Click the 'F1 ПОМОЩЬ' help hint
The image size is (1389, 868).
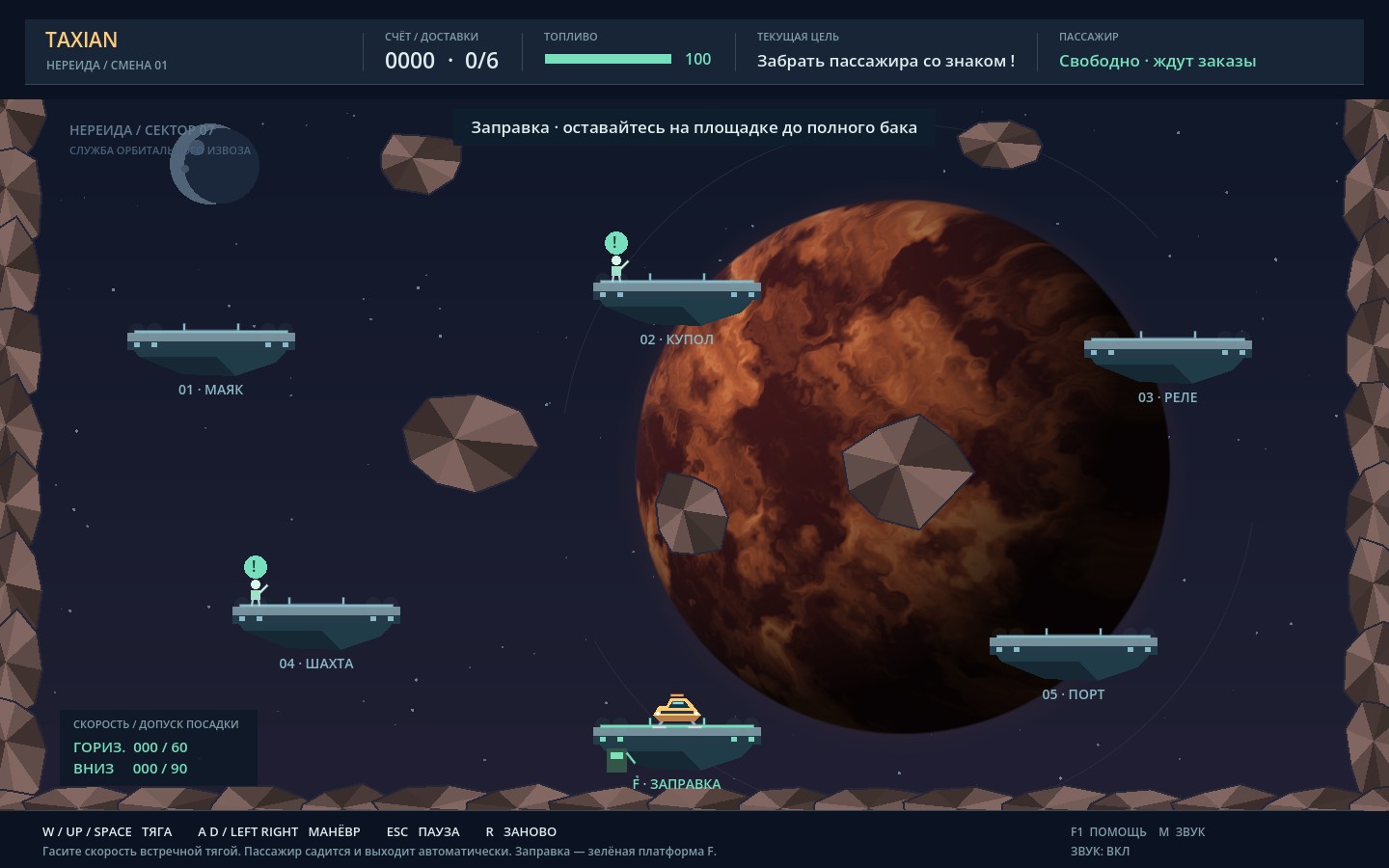[1108, 831]
